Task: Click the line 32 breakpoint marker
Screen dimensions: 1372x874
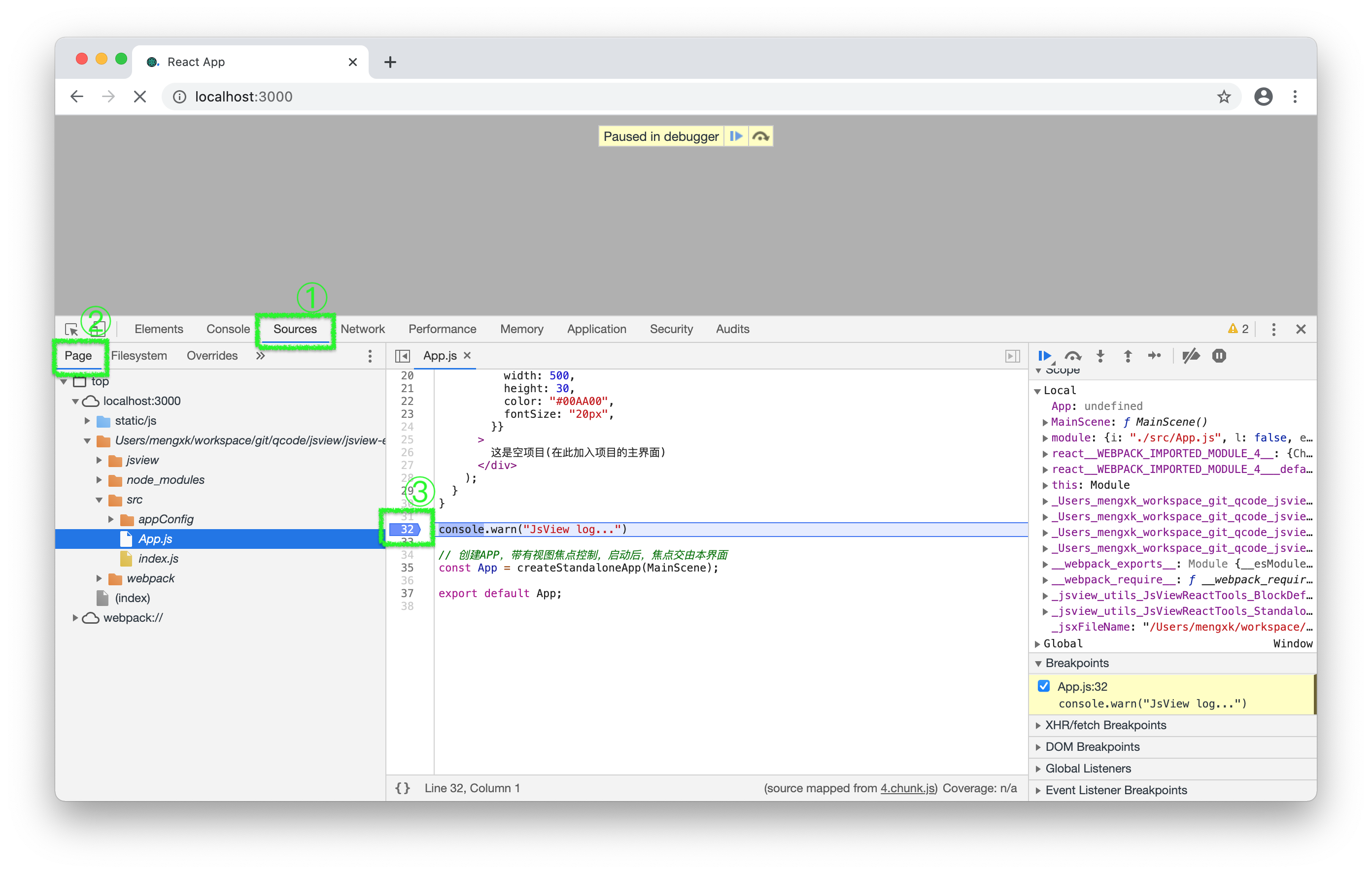Action: coord(406,529)
